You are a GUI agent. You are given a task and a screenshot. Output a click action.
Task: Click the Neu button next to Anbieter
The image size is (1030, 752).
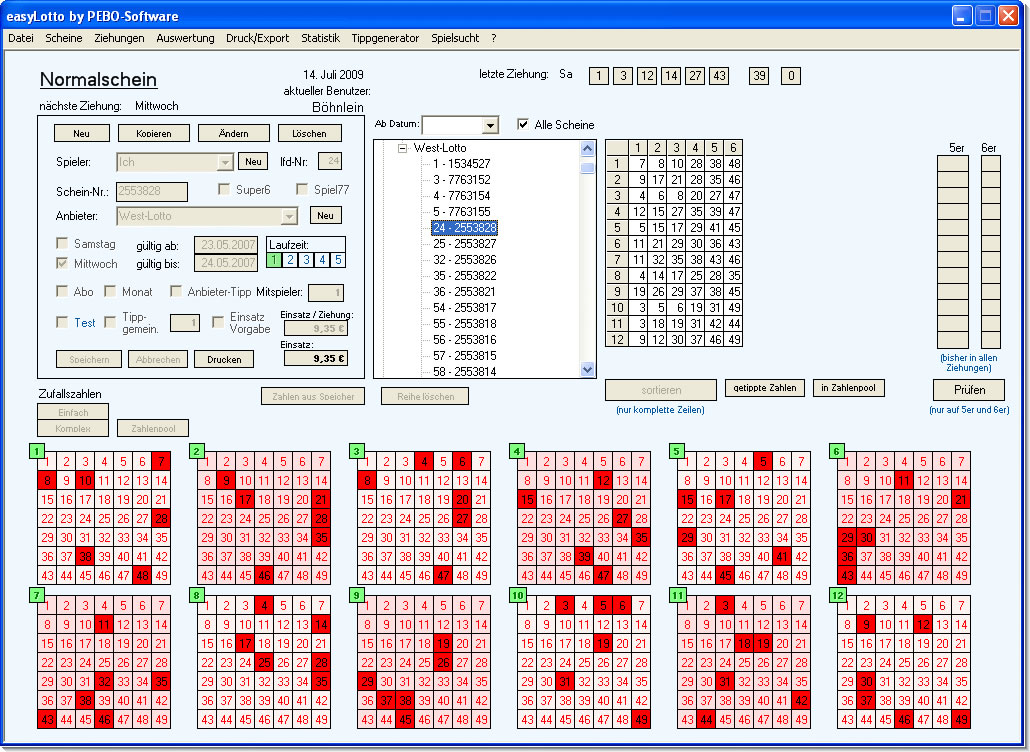coord(325,215)
